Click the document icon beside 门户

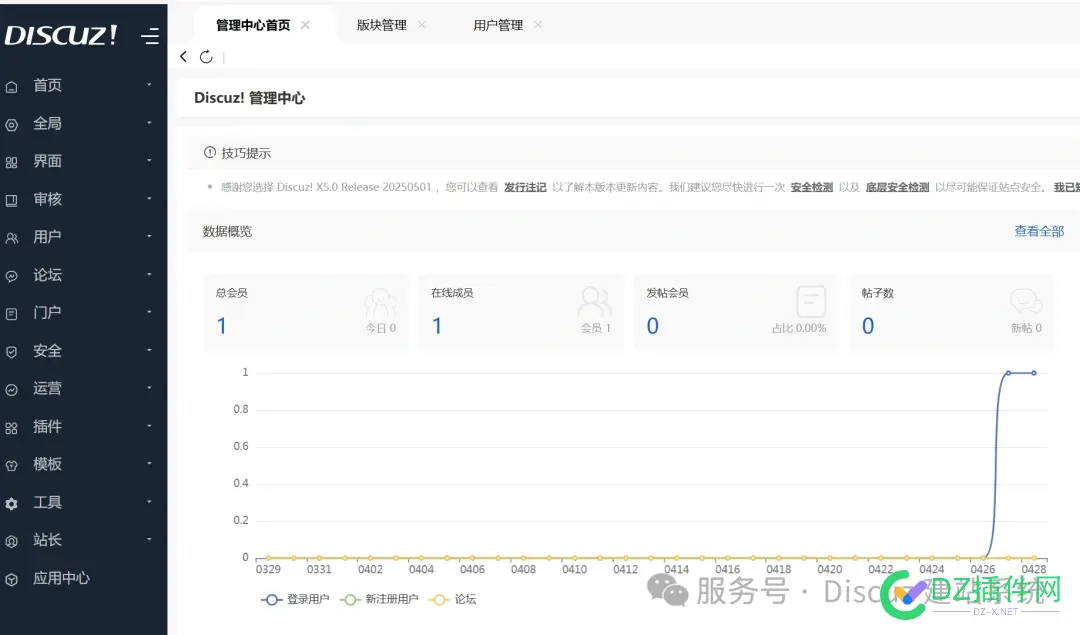click(12, 314)
